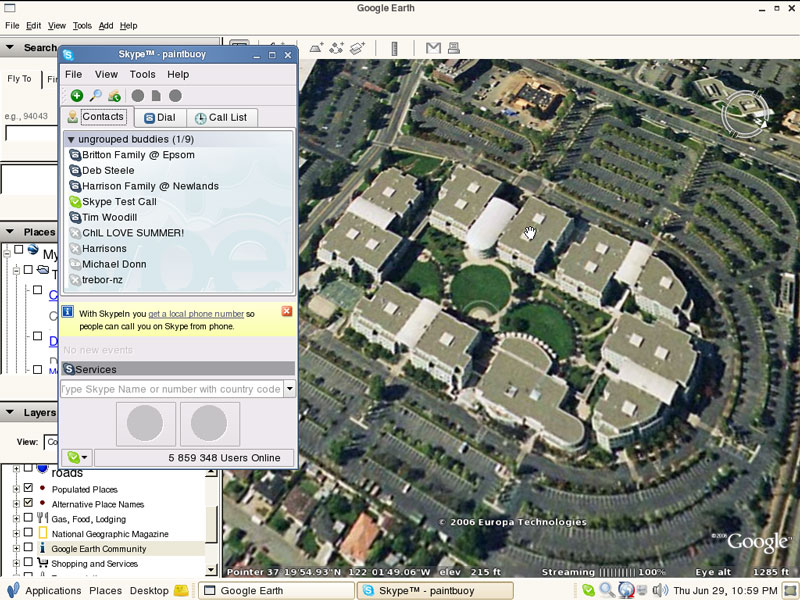Image resolution: width=800 pixels, height=600 pixels.
Task: Click the left gray call button in Skype
Action: coord(145,423)
